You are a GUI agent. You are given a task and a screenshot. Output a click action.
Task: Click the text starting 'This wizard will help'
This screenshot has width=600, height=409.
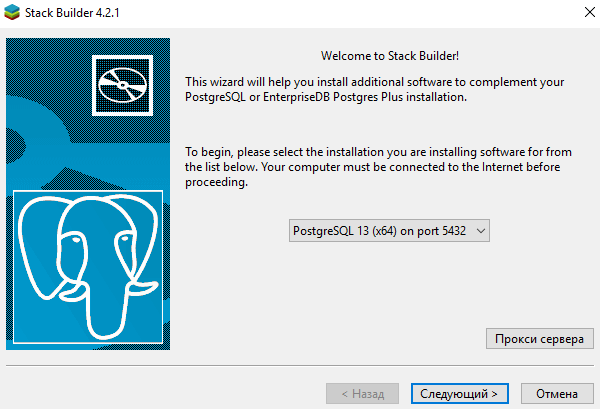click(375, 90)
